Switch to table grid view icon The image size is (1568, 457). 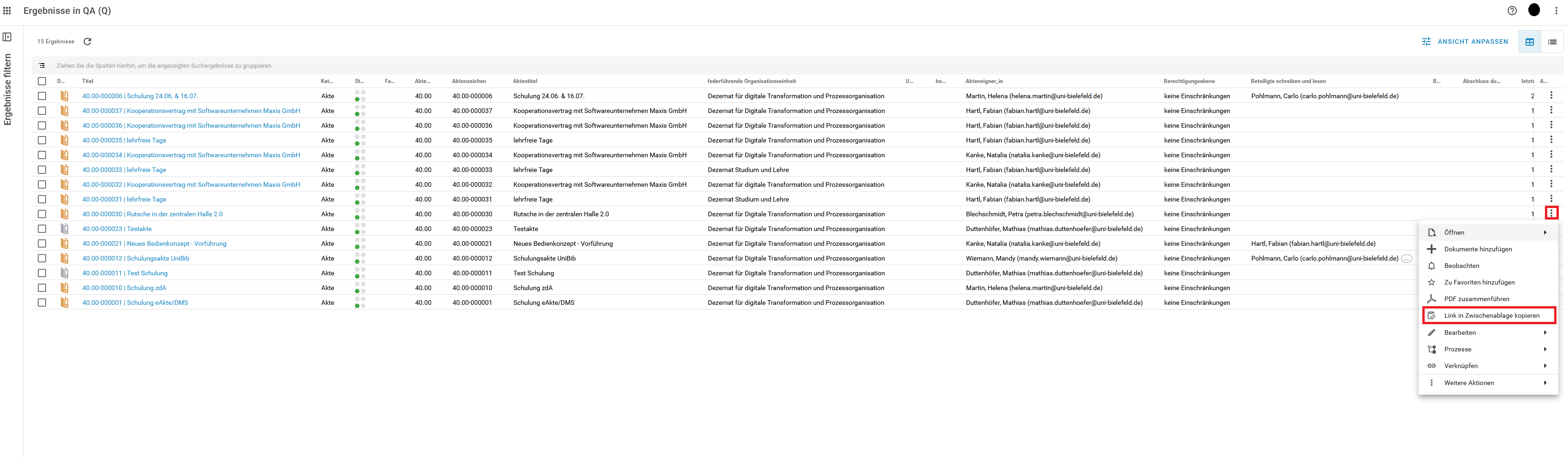click(1529, 42)
